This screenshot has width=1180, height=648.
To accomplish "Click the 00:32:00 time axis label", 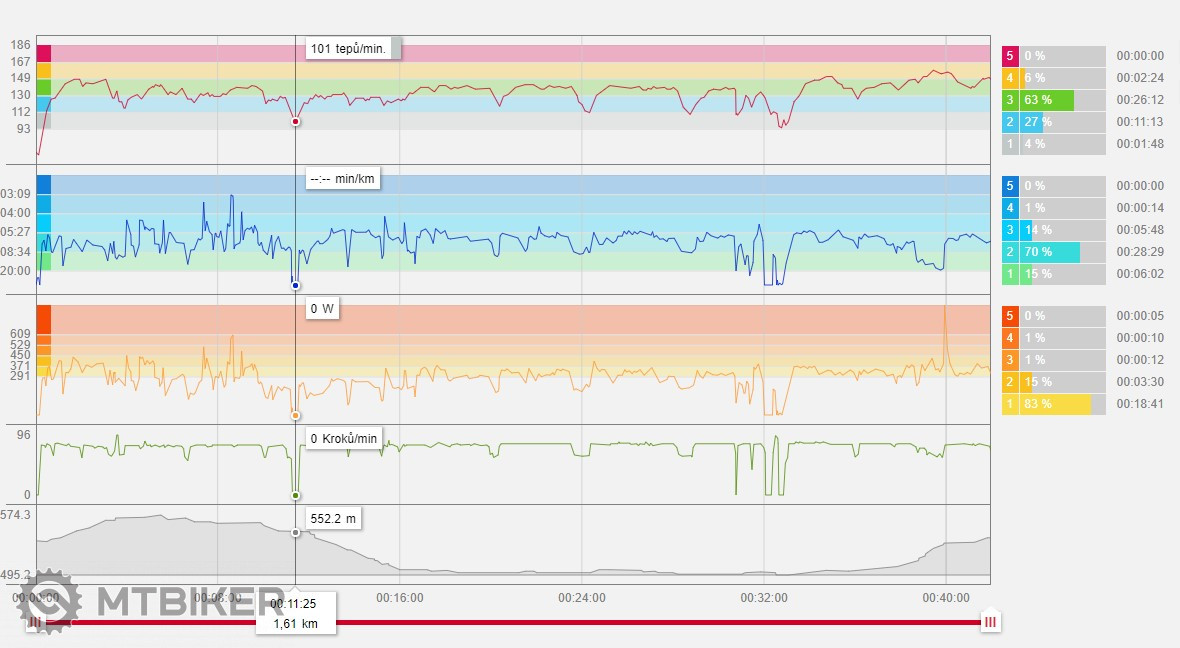I will tap(764, 598).
